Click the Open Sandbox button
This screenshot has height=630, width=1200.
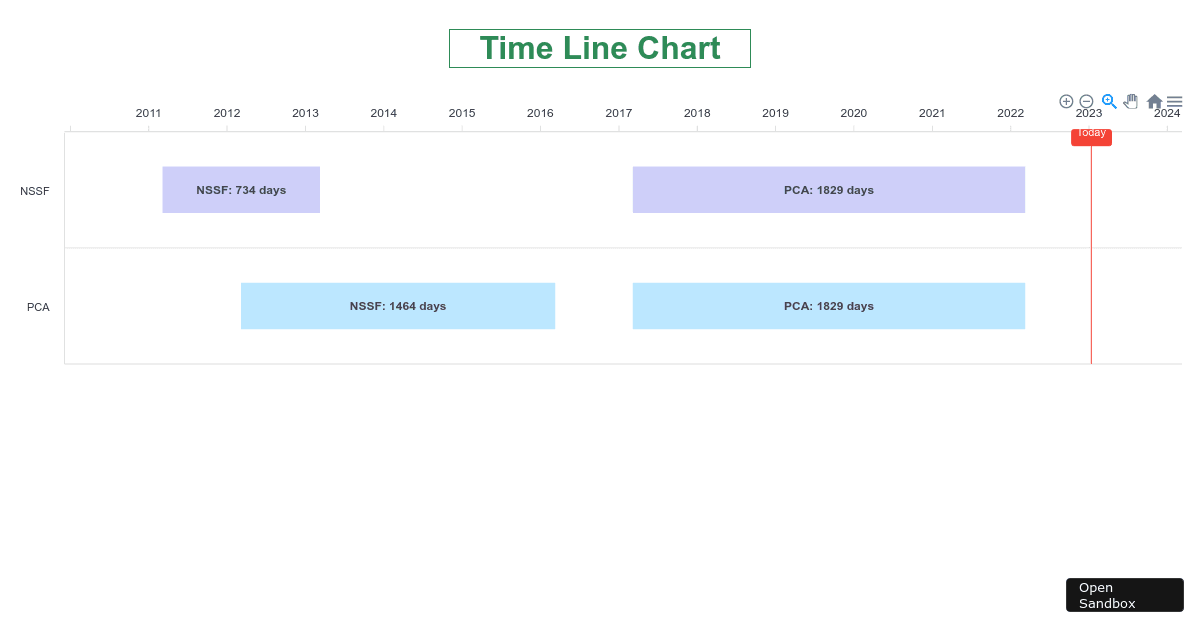coord(1124,595)
